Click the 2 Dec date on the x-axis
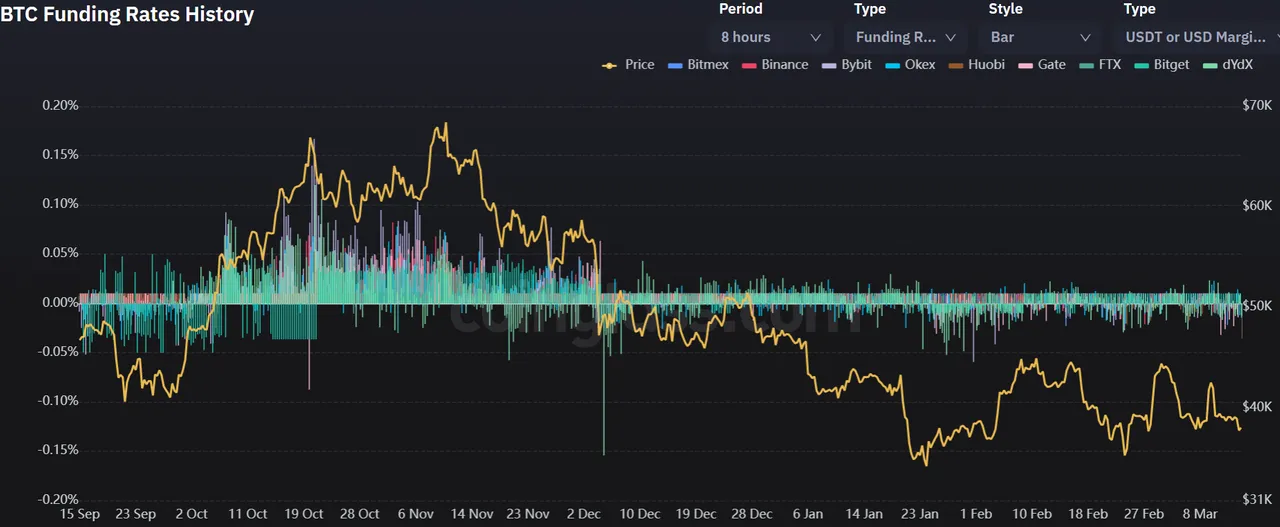The image size is (1280, 527). click(584, 514)
